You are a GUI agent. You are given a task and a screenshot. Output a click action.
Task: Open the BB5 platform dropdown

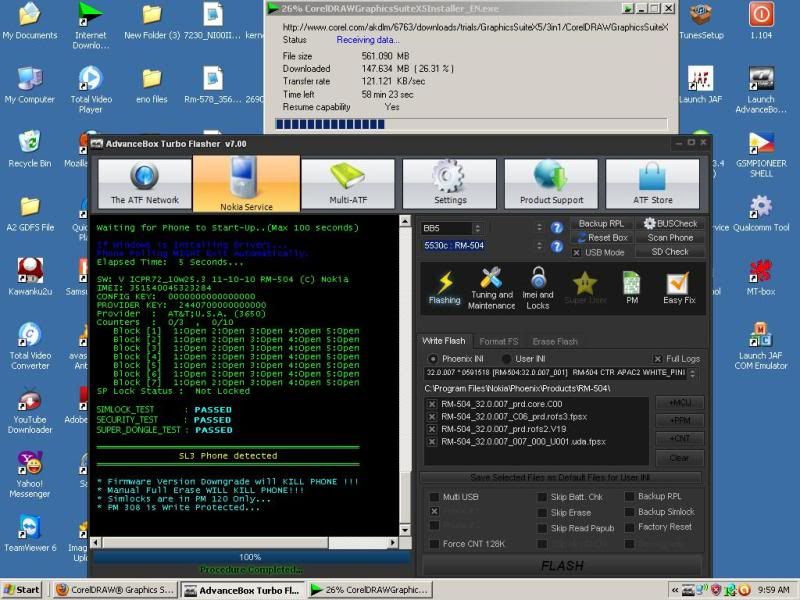coord(478,228)
